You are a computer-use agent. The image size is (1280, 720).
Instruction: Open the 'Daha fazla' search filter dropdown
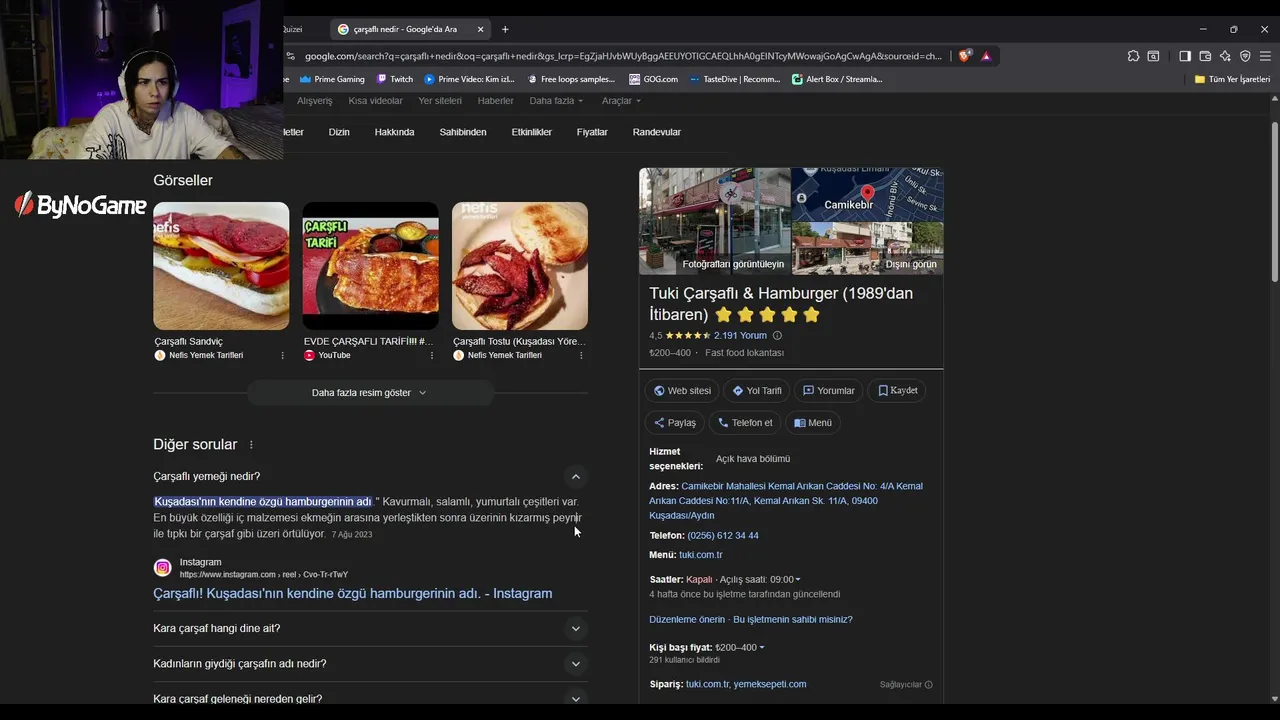click(556, 101)
